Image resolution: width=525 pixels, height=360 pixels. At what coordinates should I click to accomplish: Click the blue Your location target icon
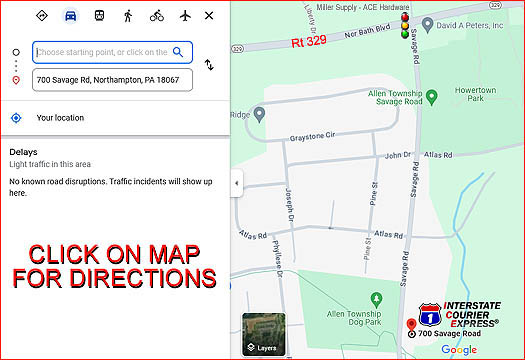point(16,118)
